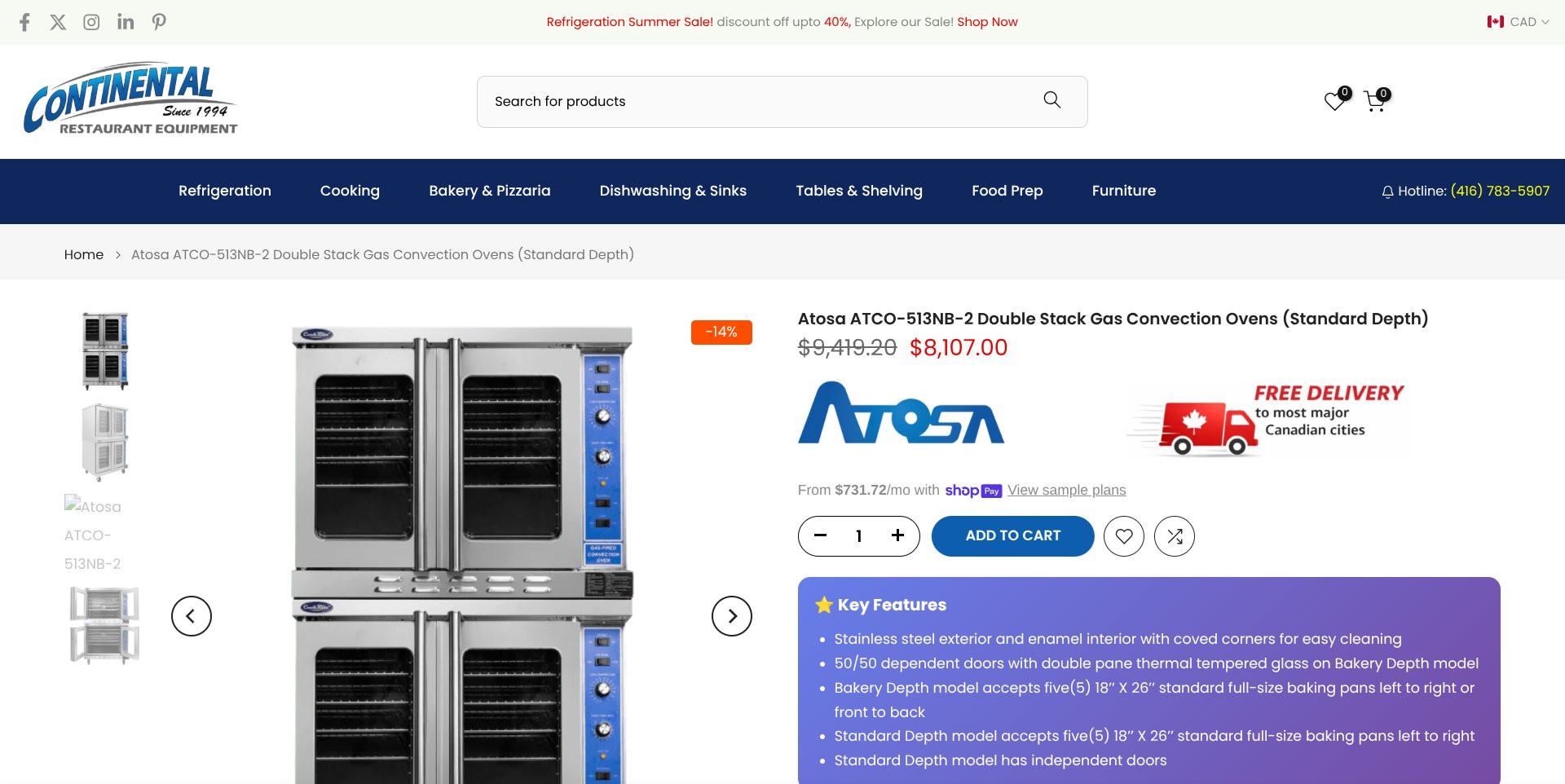
Task: Click the Shop Now sale link
Action: point(987,22)
